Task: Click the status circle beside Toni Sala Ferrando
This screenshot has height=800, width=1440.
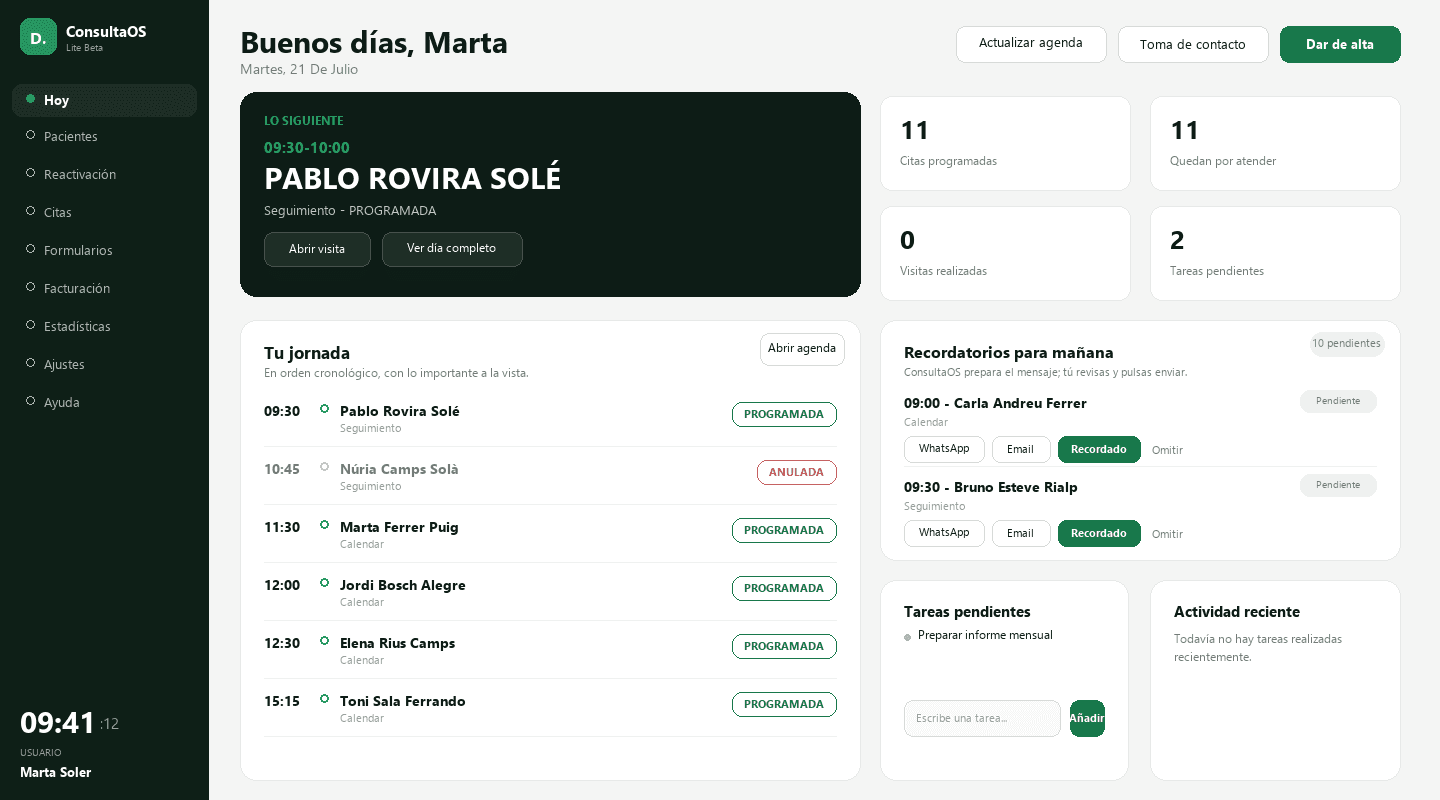Action: click(x=324, y=698)
